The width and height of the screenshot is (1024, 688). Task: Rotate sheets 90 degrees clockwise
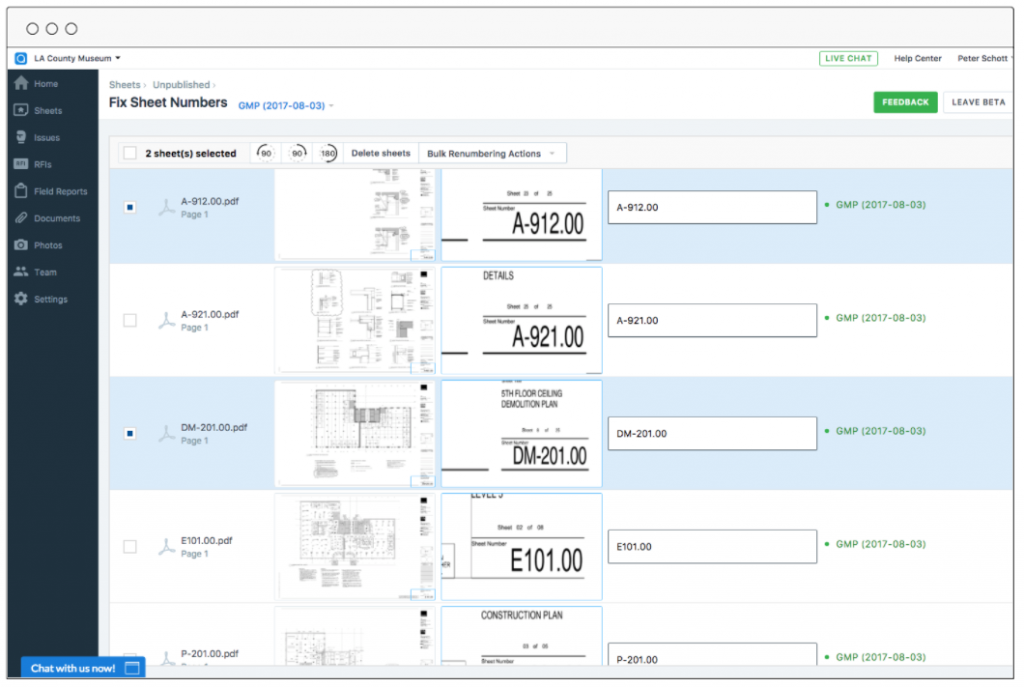tap(297, 153)
